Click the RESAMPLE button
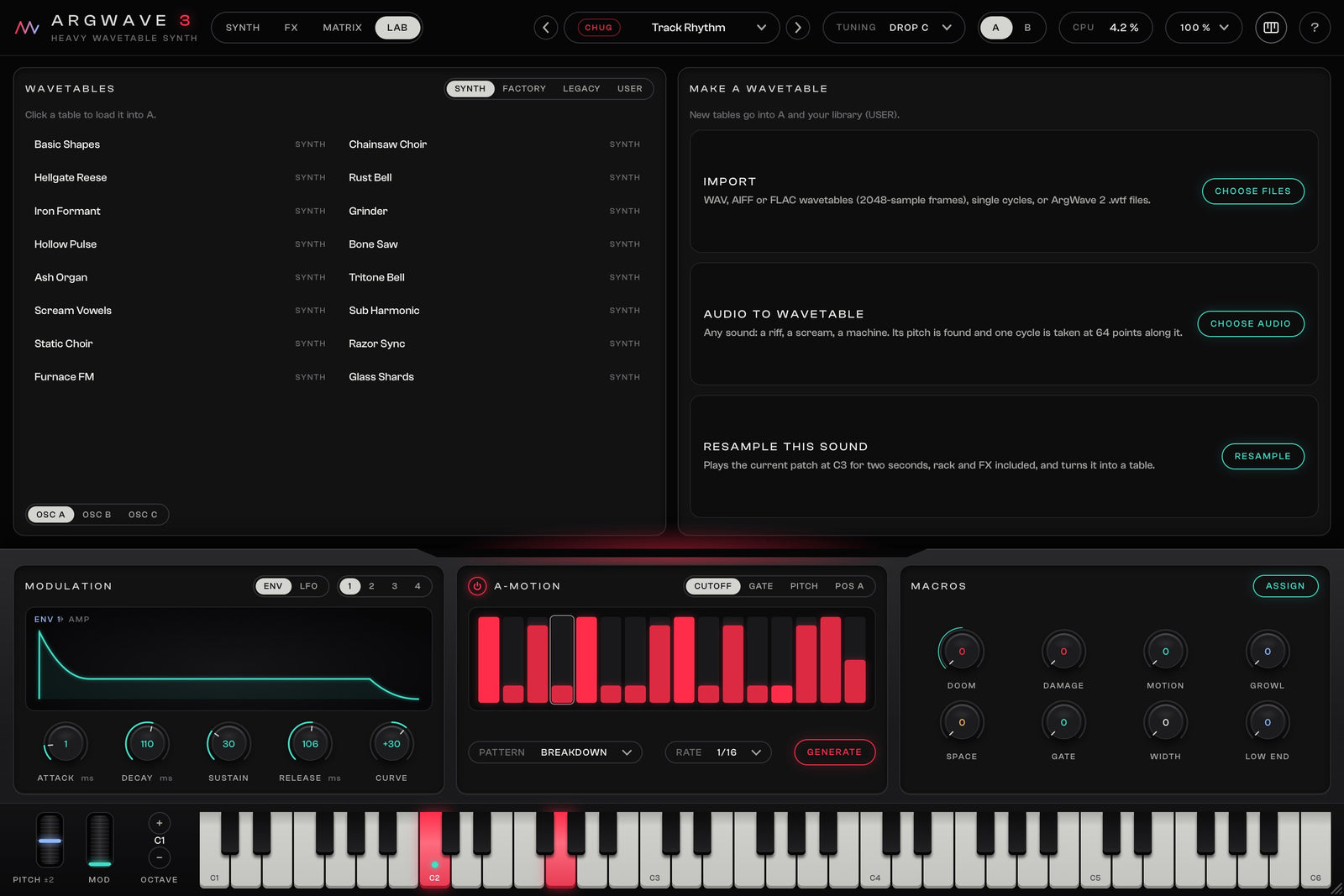Viewport: 1344px width, 896px height. [x=1263, y=457]
